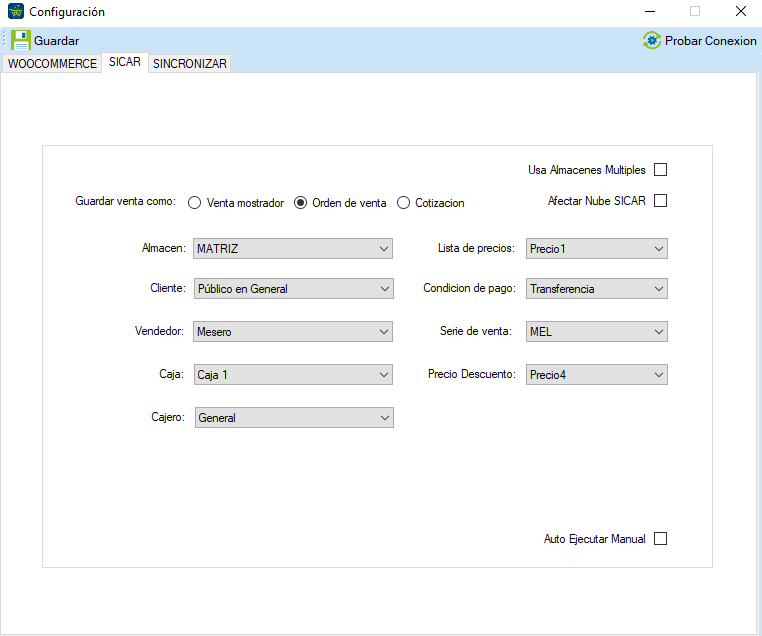
Task: Click the Auto Ejecutar Manual label text
Action: 594,539
